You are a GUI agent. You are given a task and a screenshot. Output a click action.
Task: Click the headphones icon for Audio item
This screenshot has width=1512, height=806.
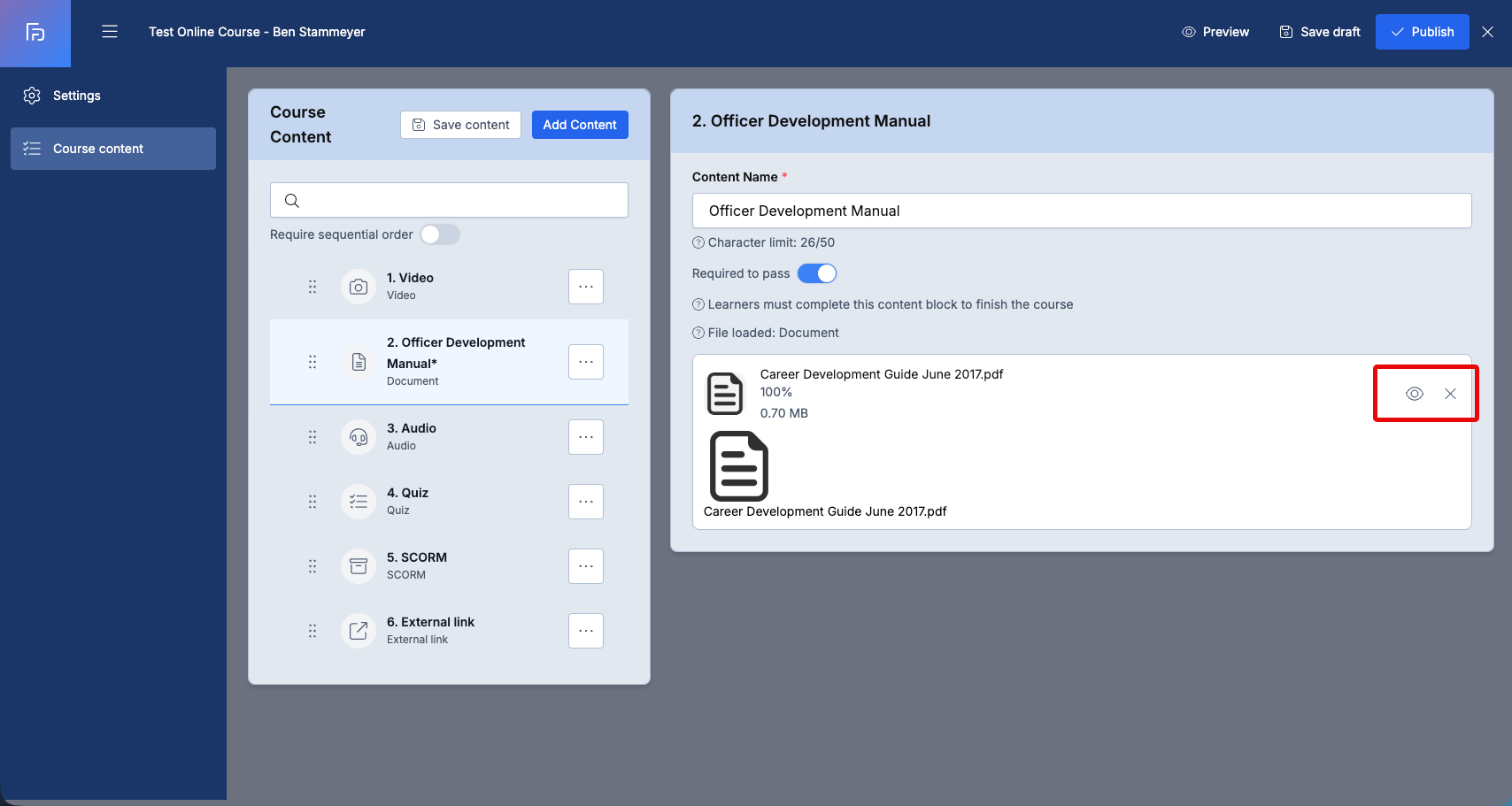(x=359, y=437)
